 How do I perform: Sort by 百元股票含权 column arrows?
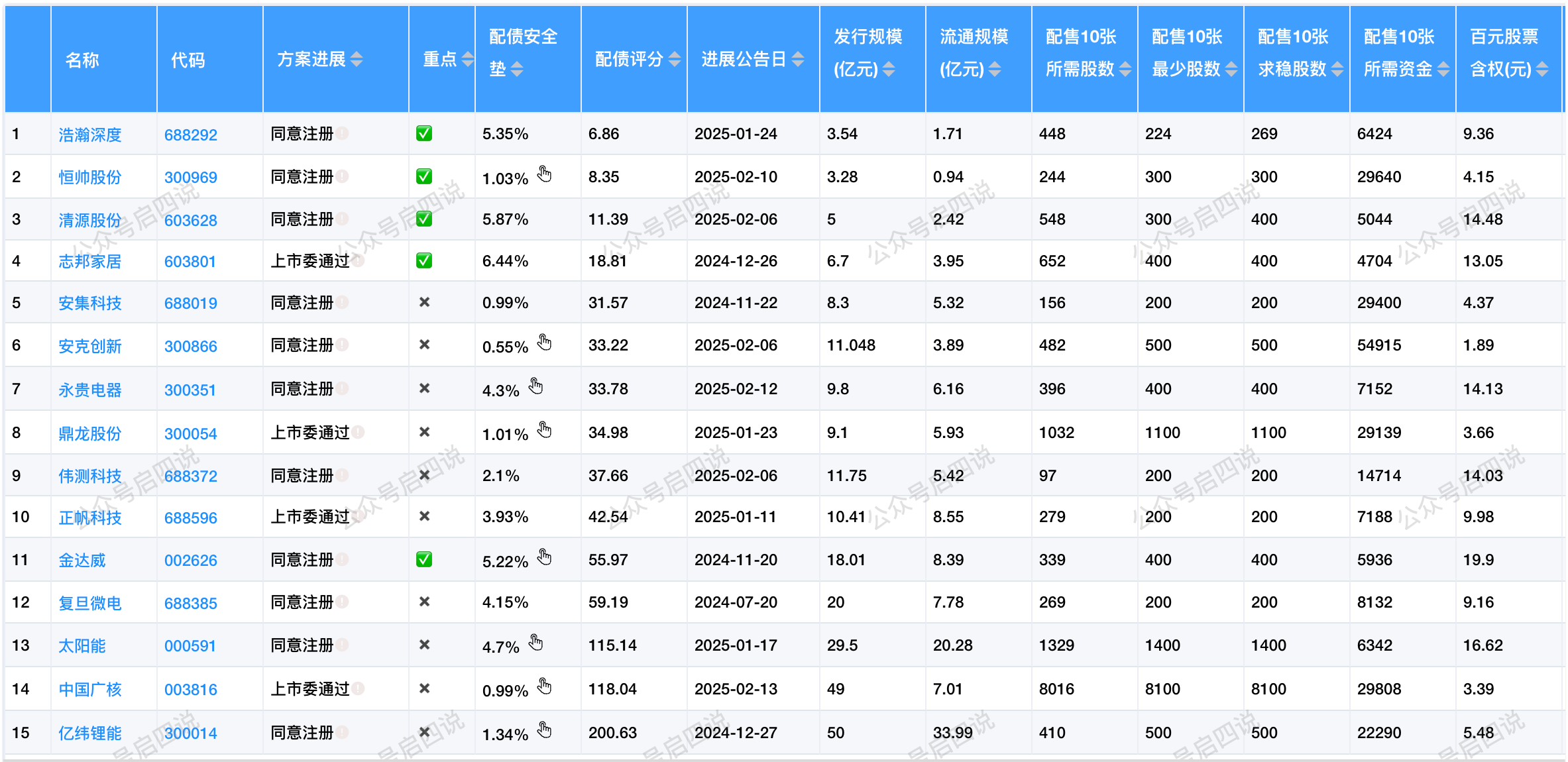pyautogui.click(x=1541, y=69)
